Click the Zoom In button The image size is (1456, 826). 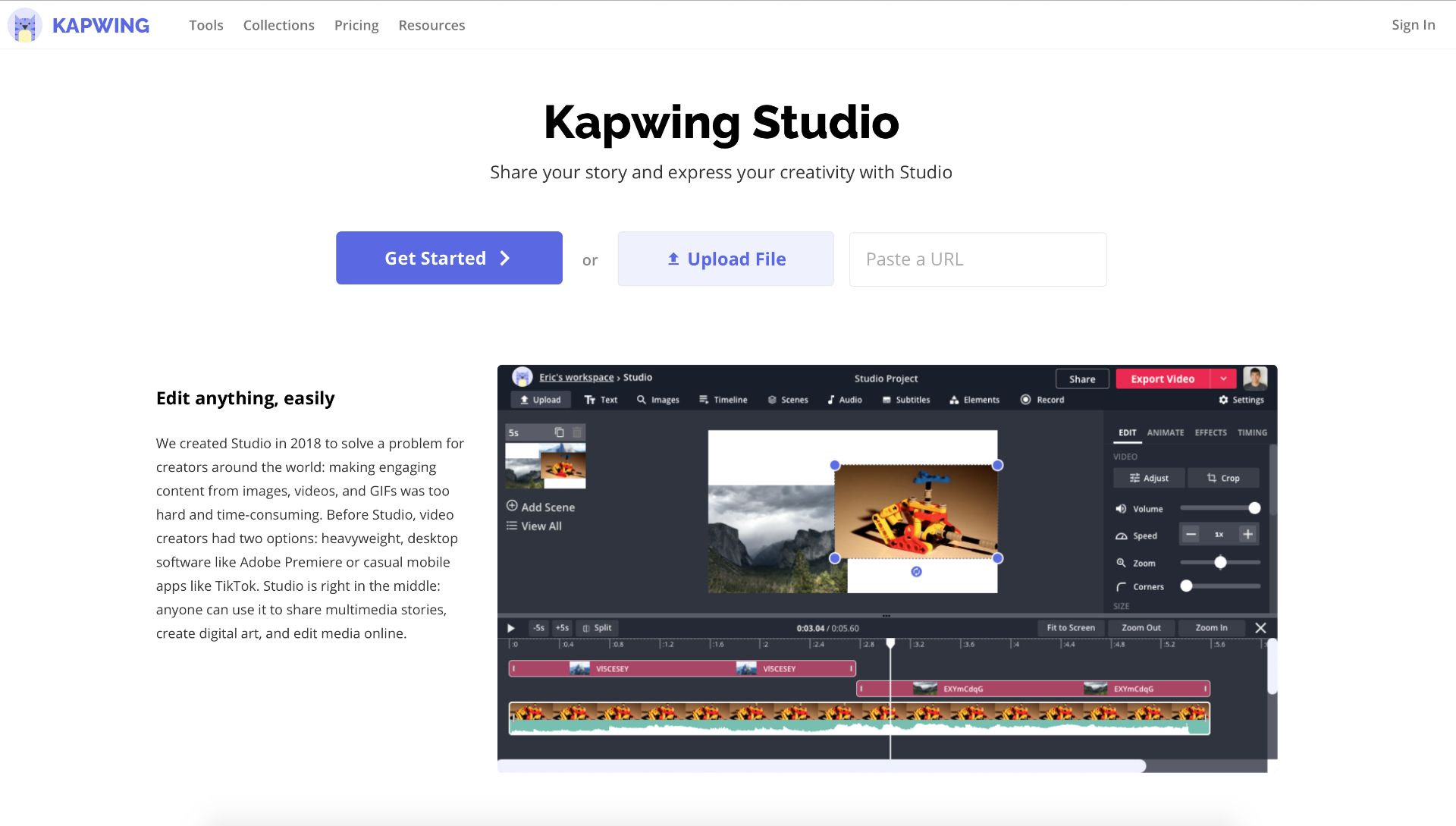1211,628
